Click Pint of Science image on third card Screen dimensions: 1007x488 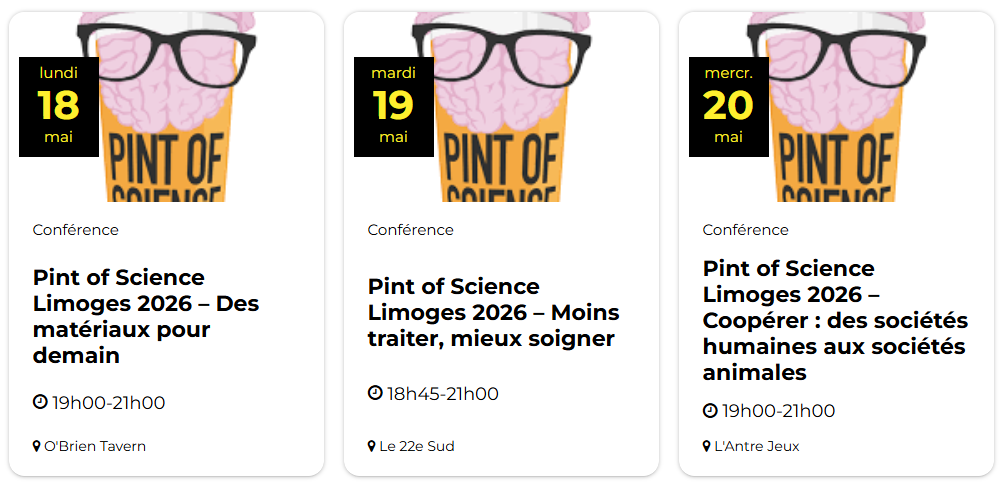[x=860, y=110]
